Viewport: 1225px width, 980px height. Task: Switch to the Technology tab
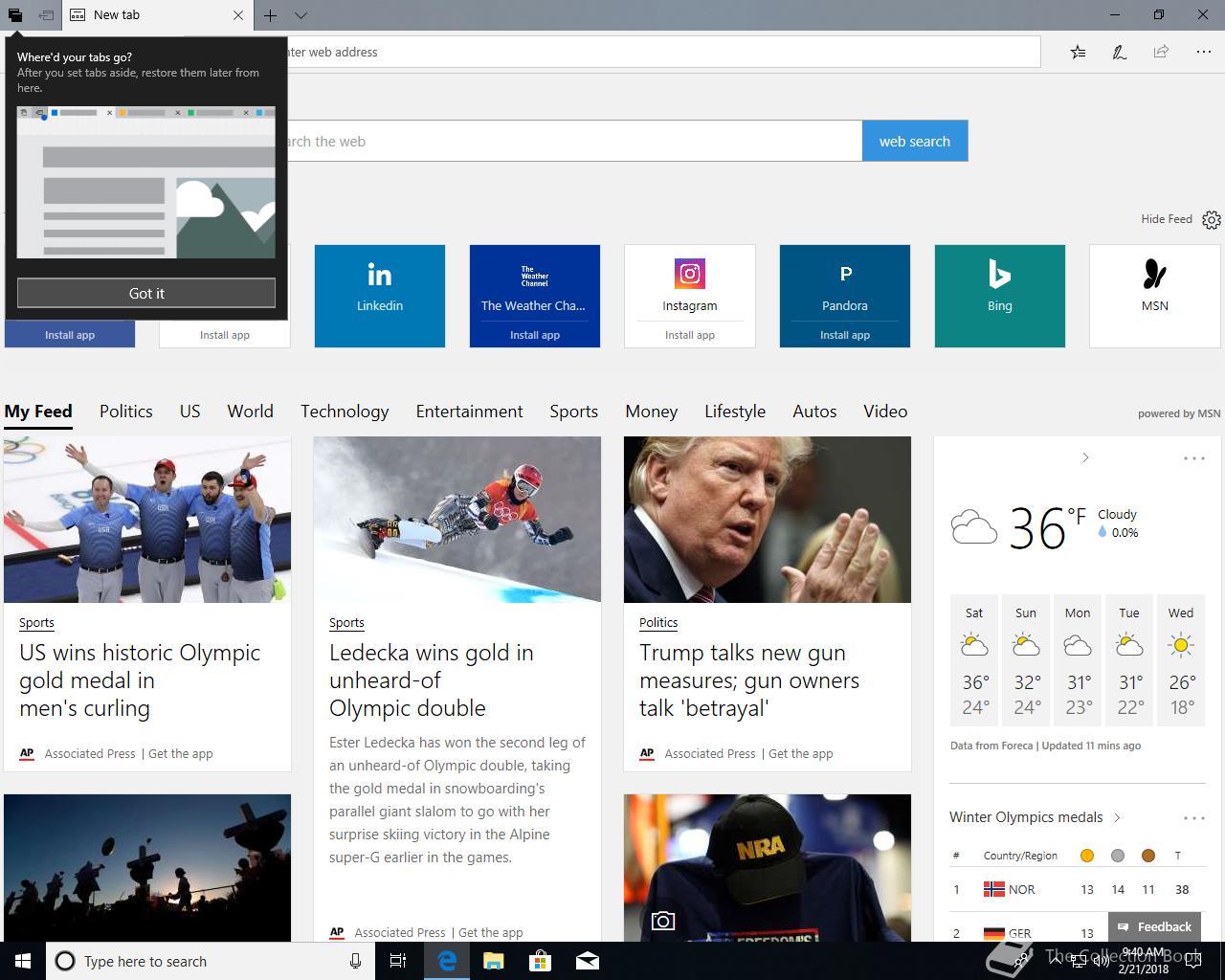tap(345, 412)
